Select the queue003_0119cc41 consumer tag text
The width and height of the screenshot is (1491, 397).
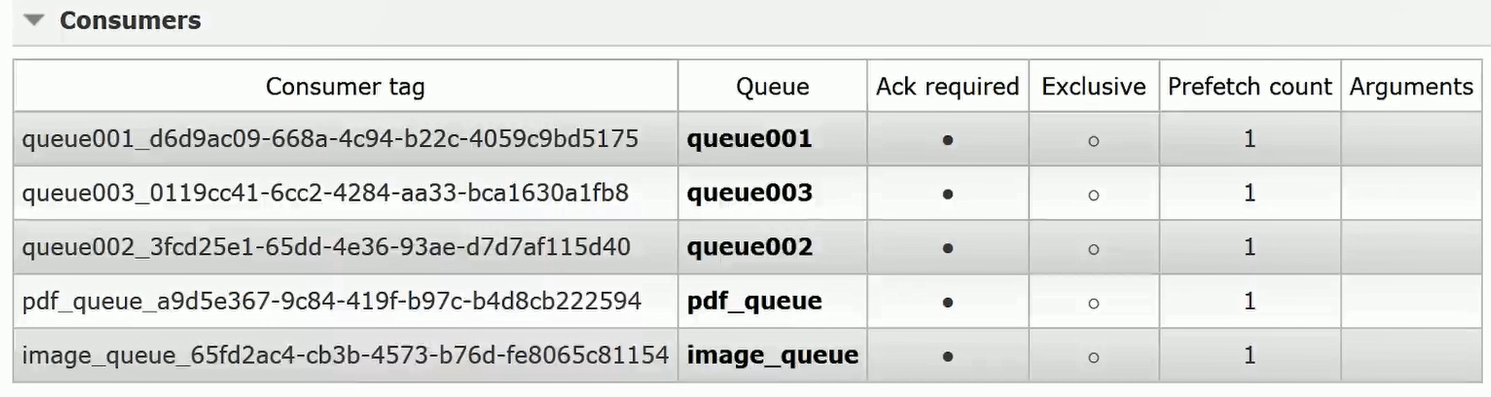point(325,193)
